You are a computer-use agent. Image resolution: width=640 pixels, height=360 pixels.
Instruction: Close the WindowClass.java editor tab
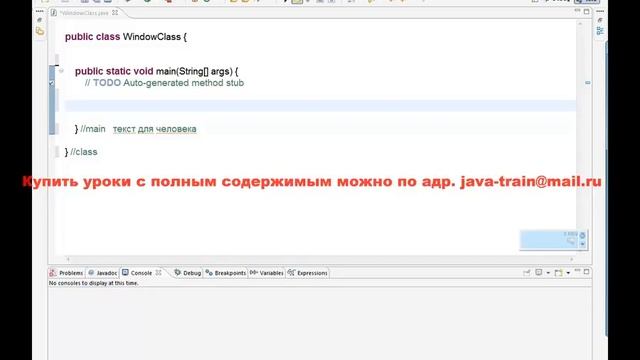[x=115, y=13]
